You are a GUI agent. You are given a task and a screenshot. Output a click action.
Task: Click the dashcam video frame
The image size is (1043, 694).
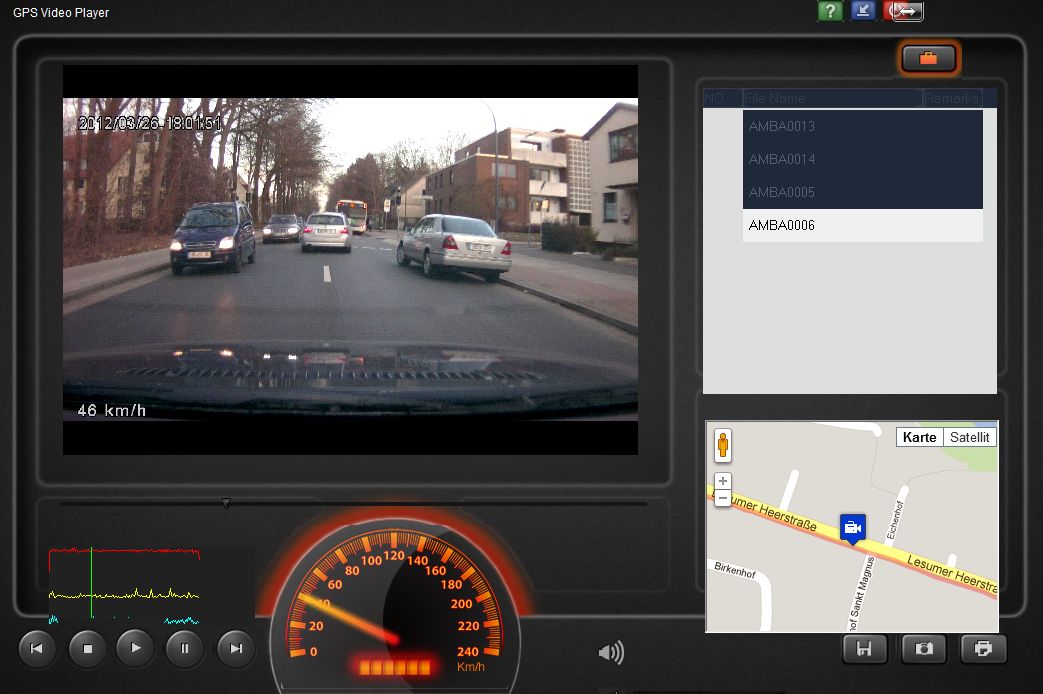351,260
